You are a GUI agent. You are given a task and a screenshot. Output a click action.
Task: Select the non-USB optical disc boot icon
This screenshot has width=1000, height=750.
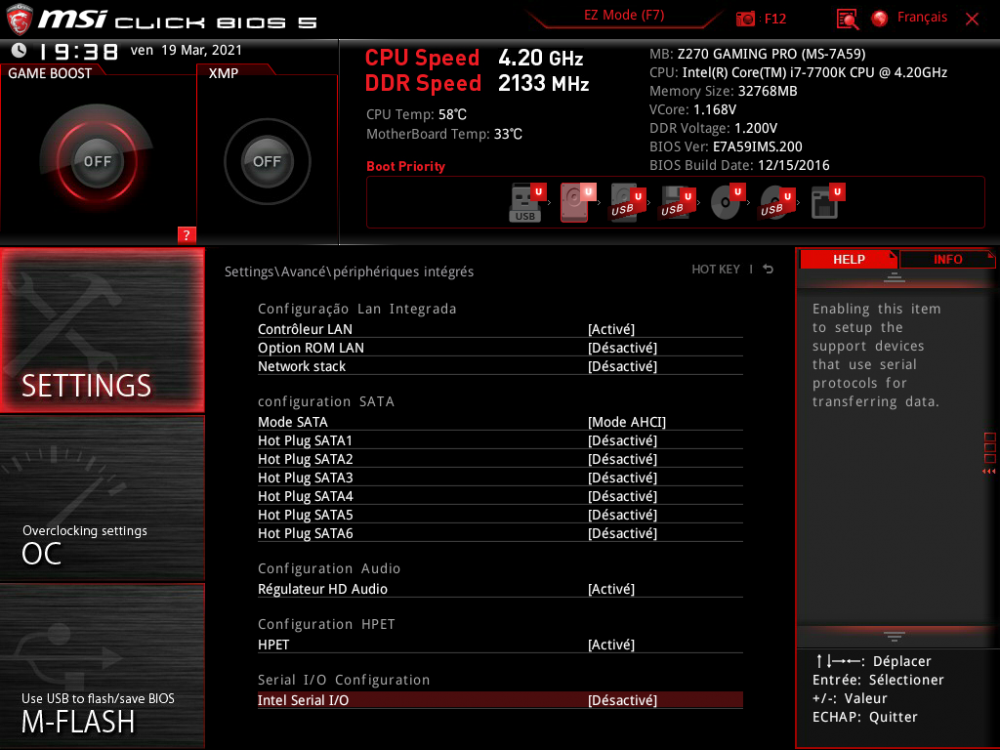click(x=725, y=202)
